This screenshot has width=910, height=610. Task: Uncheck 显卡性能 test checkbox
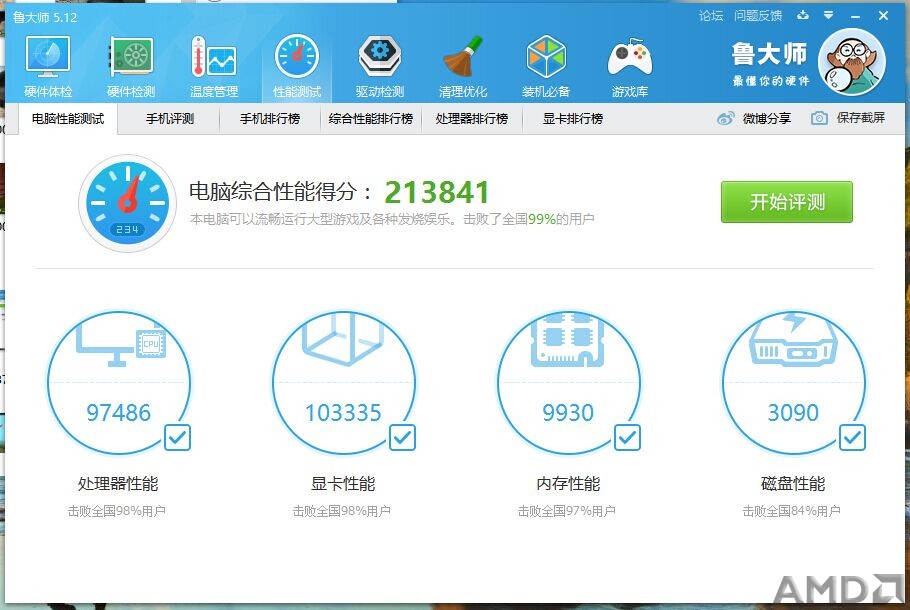402,438
